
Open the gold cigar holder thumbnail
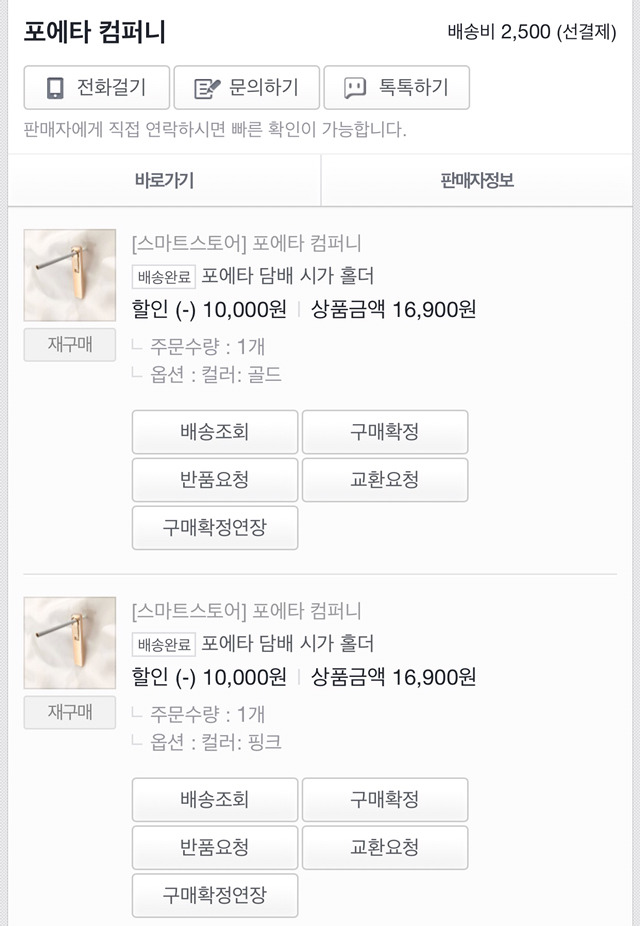tap(70, 275)
